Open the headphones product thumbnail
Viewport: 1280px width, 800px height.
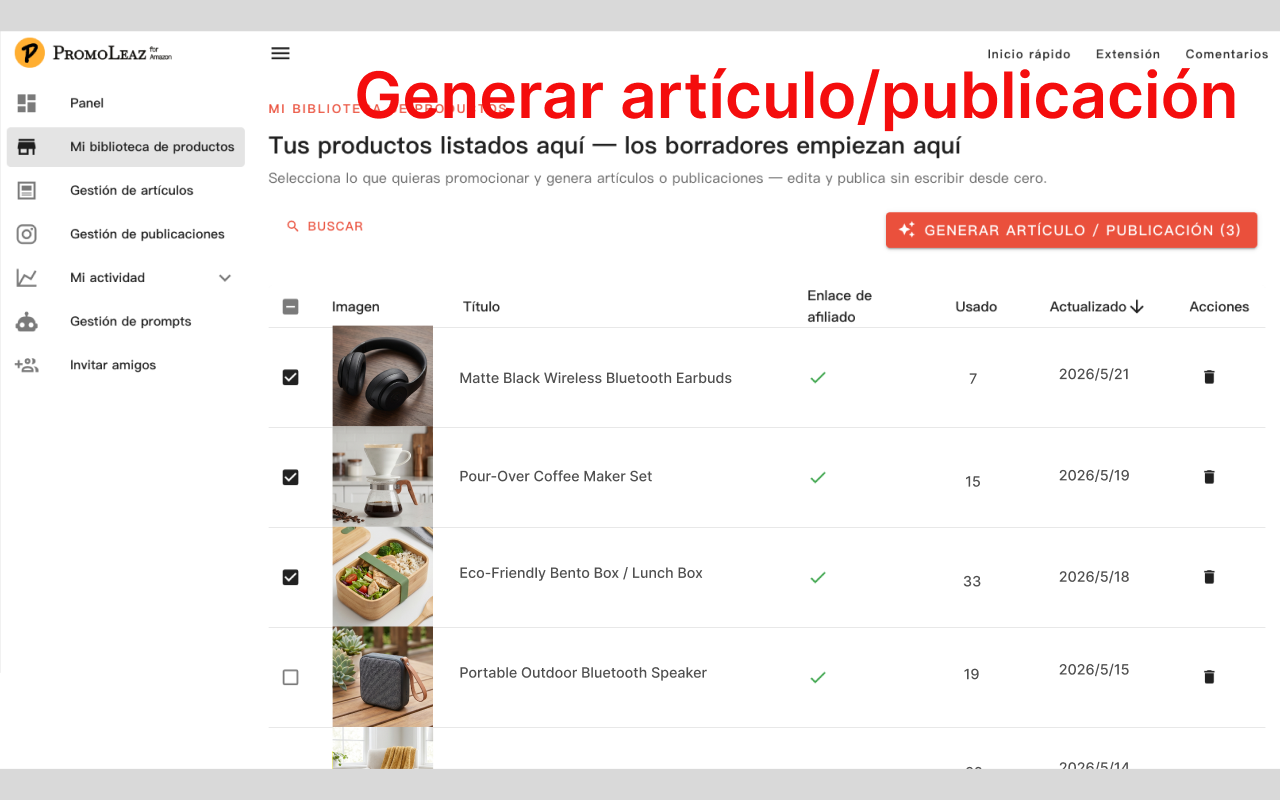(383, 377)
